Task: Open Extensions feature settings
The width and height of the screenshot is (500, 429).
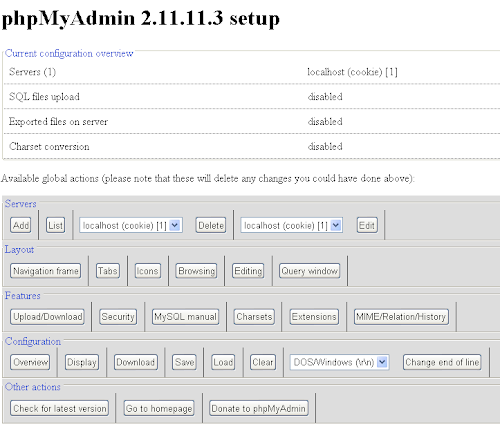Action: pos(314,317)
